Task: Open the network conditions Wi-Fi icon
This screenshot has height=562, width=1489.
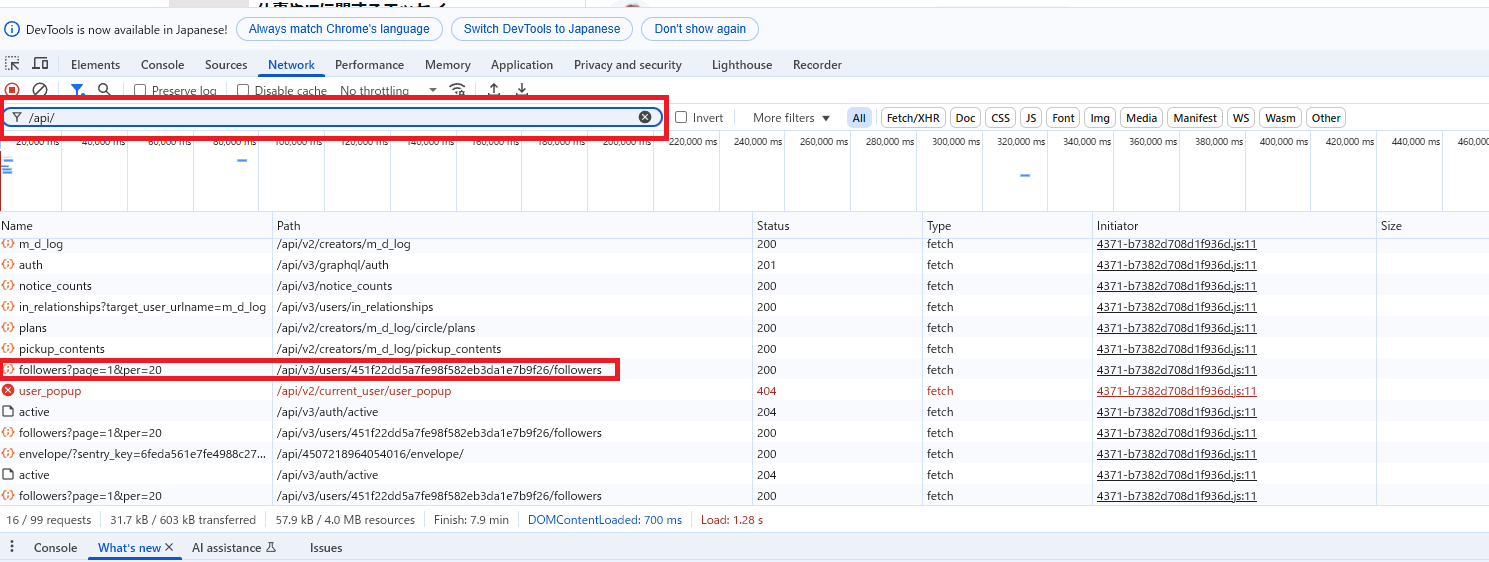Action: [x=458, y=90]
